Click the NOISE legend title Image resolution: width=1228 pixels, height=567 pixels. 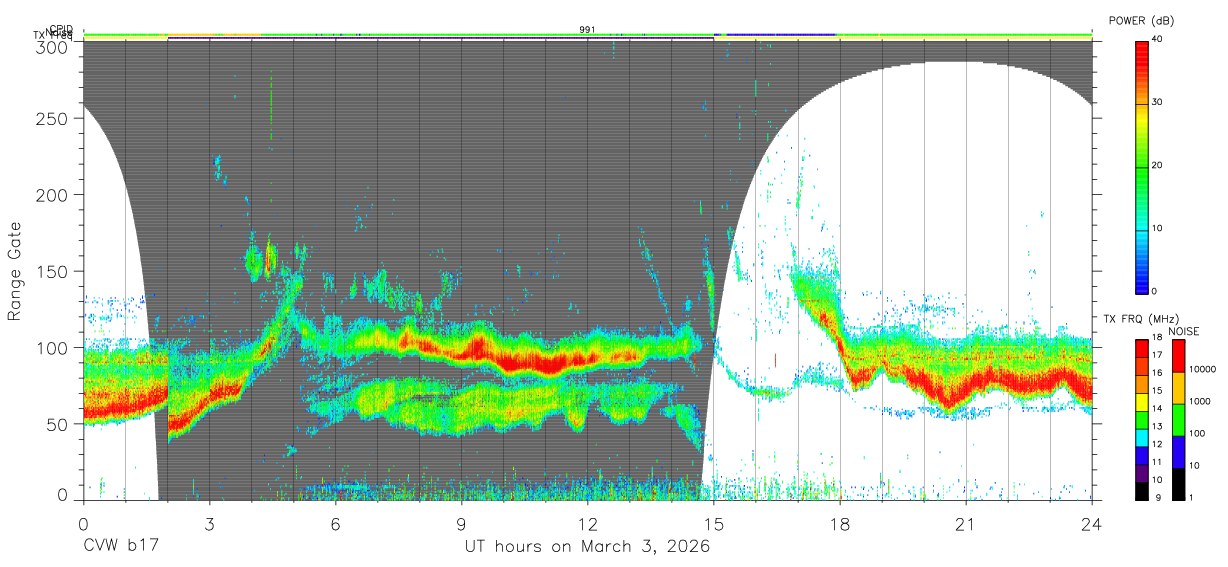pyautogui.click(x=1185, y=331)
